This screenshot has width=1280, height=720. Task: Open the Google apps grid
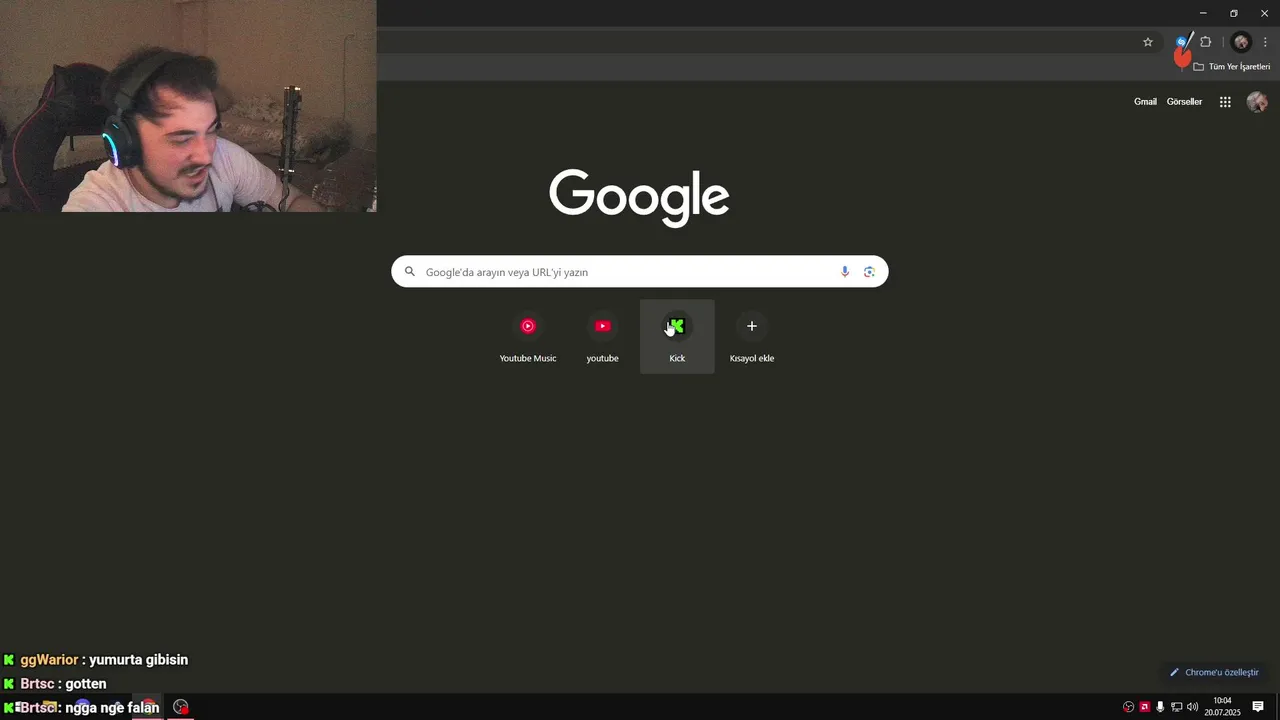tap(1225, 102)
